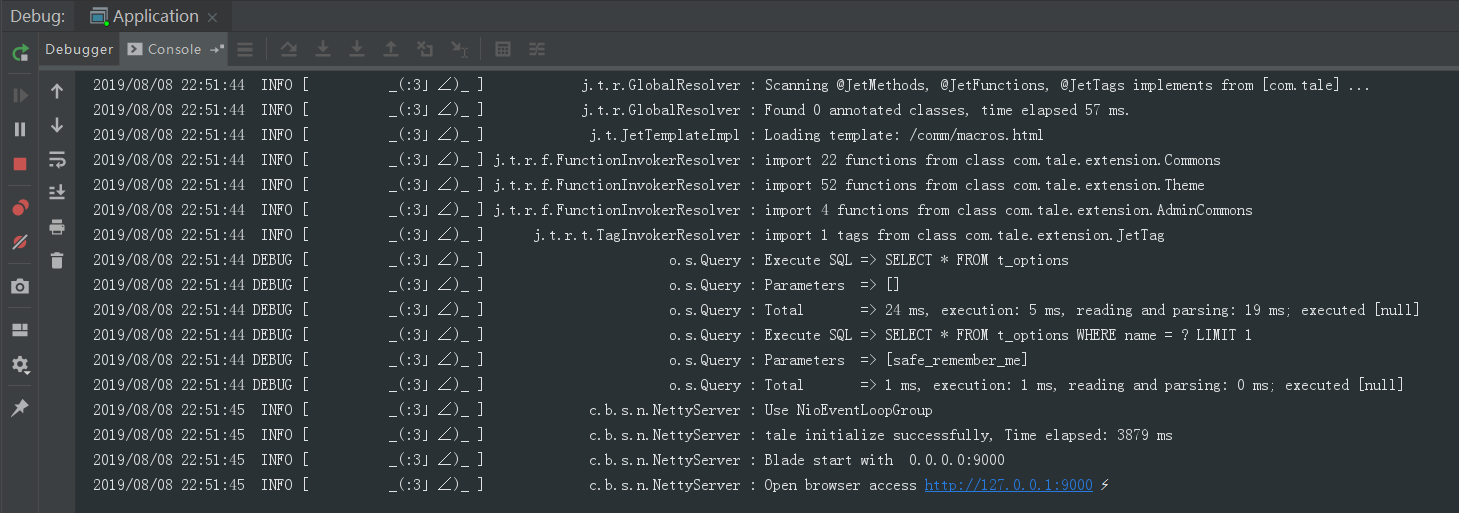
Task: Open the http://127.0.0.1:9000 link
Action: (x=1008, y=485)
